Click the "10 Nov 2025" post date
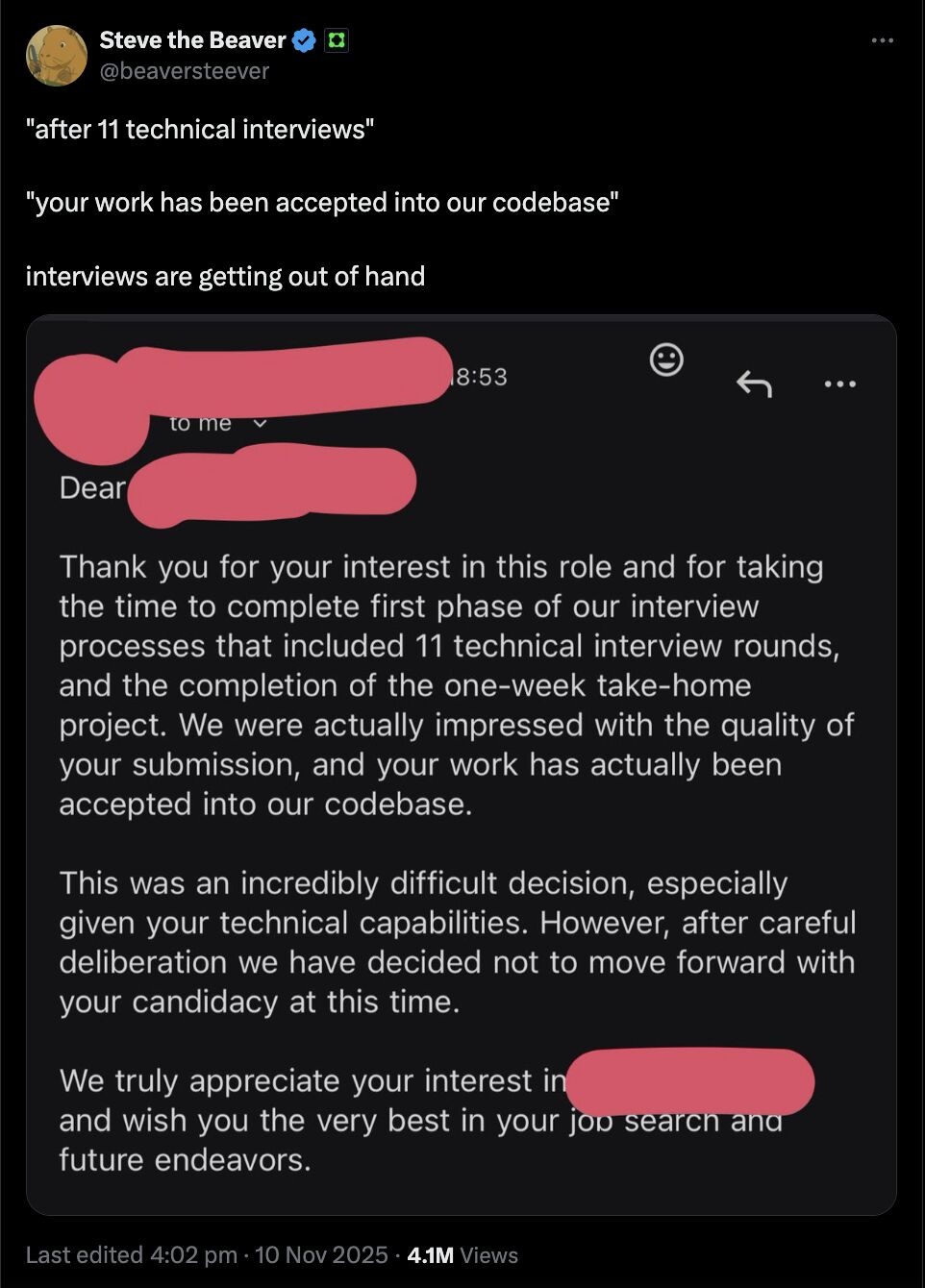This screenshot has height=1288, width=925. (321, 1255)
